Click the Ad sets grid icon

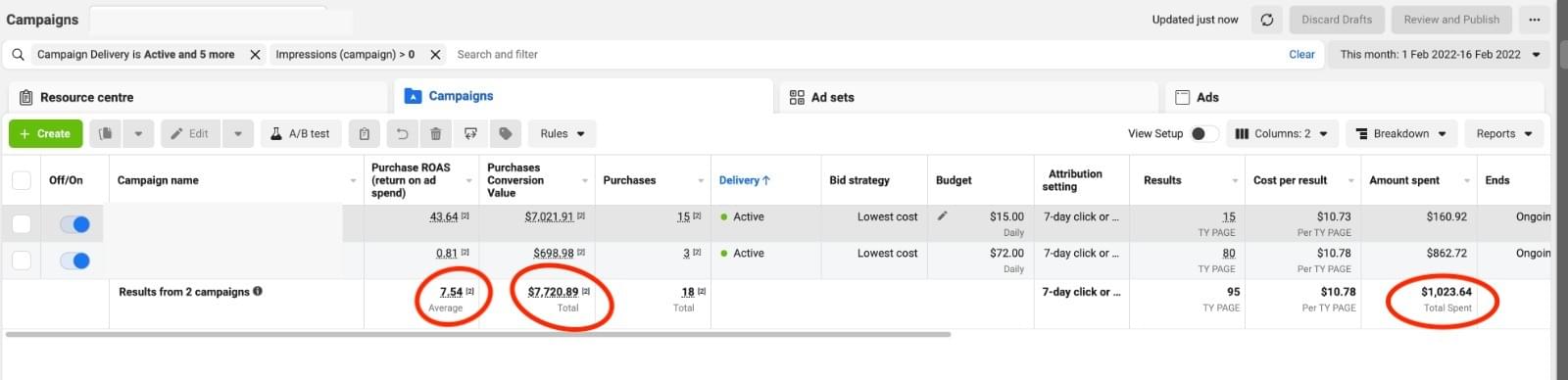[797, 97]
